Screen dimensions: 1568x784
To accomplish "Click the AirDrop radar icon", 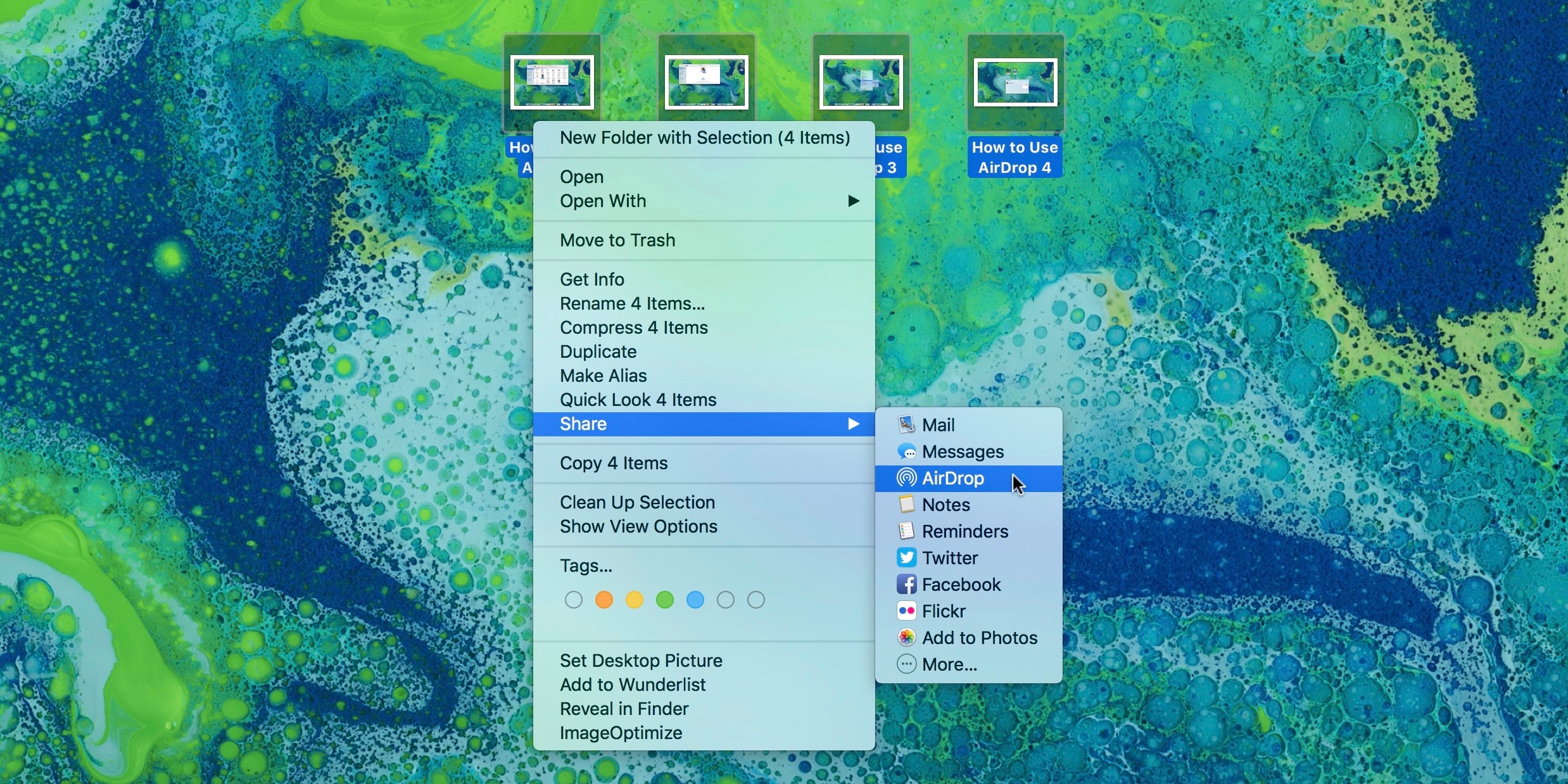I will (x=906, y=478).
